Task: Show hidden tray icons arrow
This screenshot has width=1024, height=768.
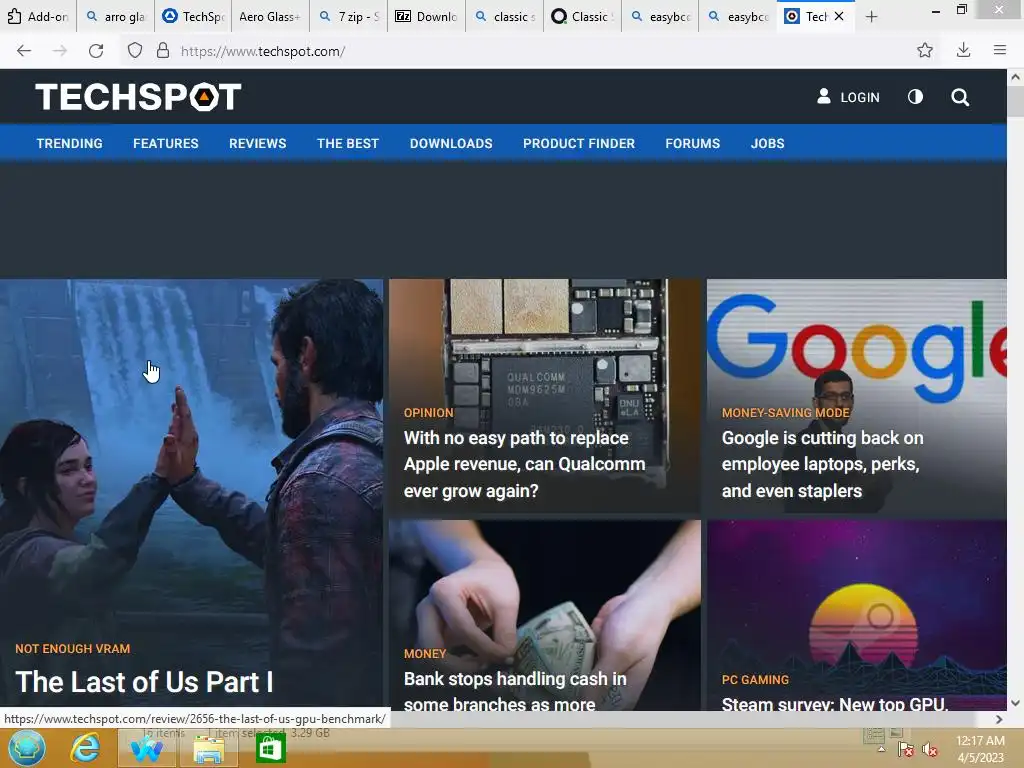Action: pos(881,750)
